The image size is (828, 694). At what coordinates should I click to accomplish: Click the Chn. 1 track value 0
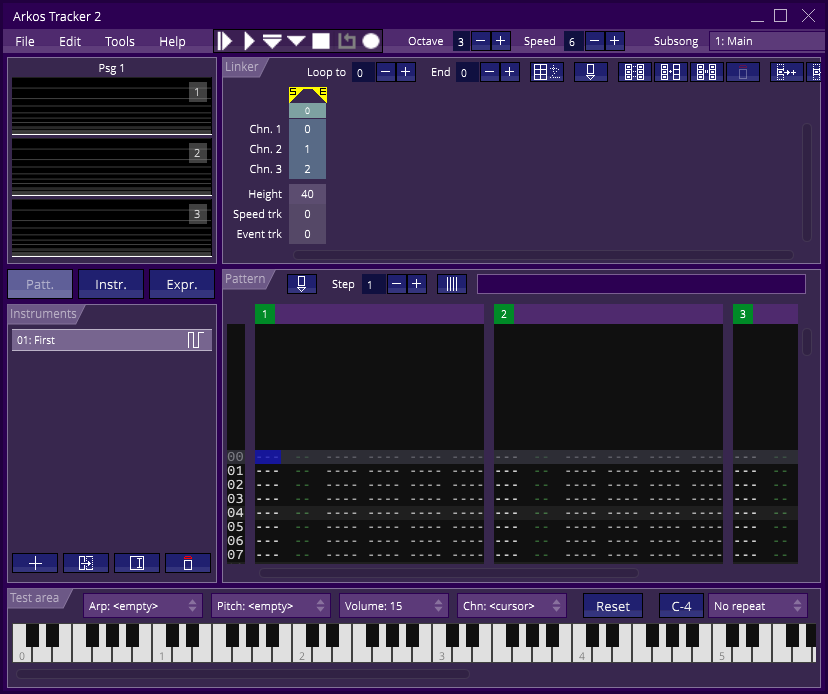(x=307, y=129)
